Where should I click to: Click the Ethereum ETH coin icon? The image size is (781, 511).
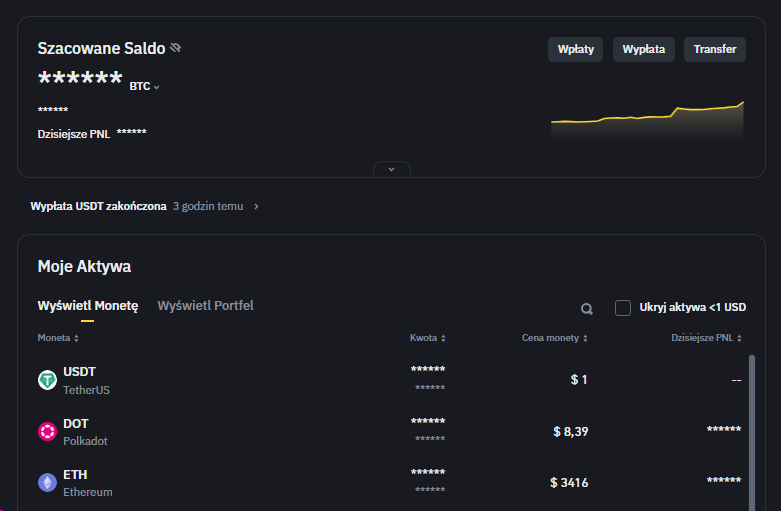pyautogui.click(x=47, y=483)
